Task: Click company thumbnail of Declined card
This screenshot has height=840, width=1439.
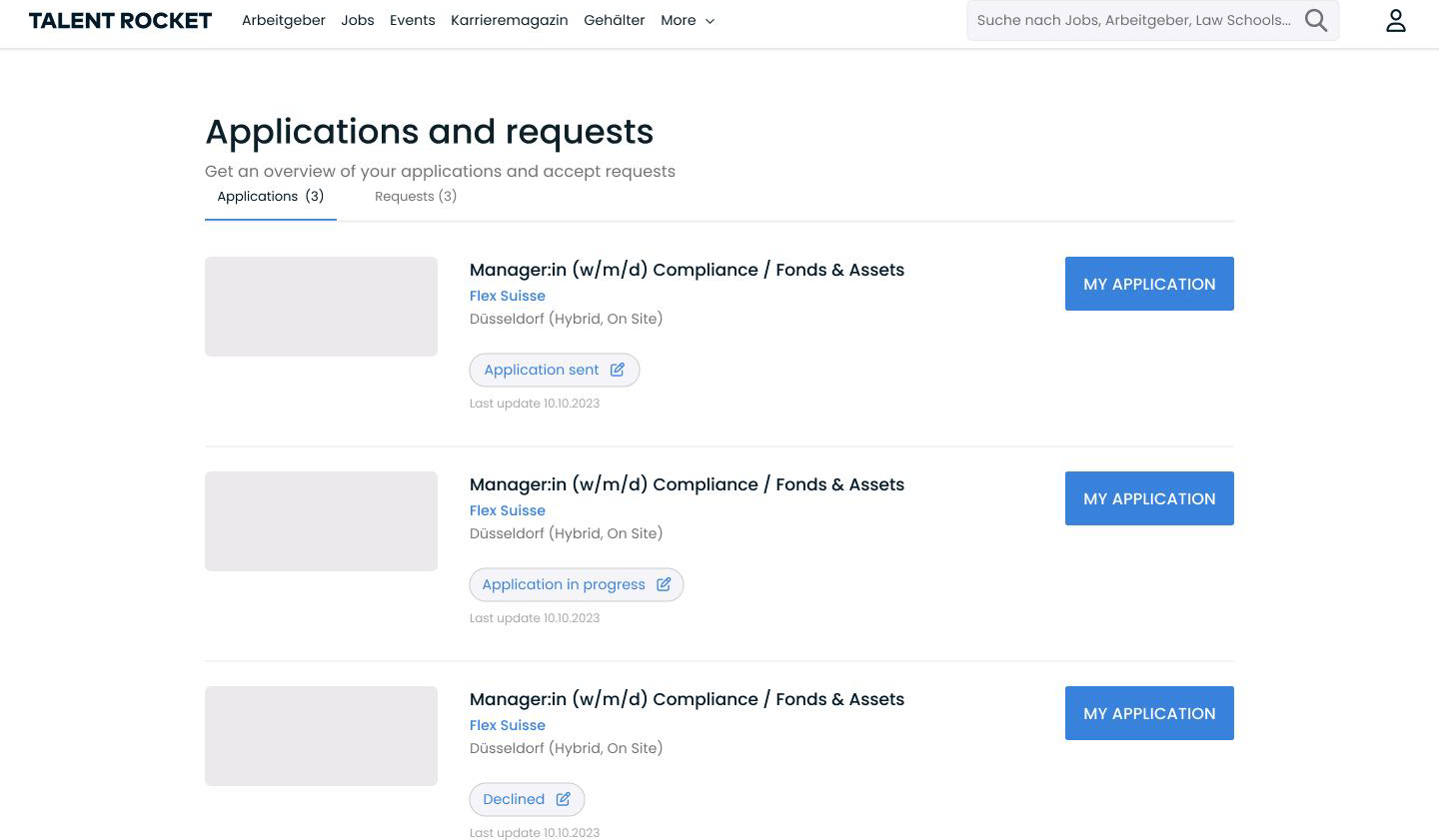Action: (x=321, y=736)
